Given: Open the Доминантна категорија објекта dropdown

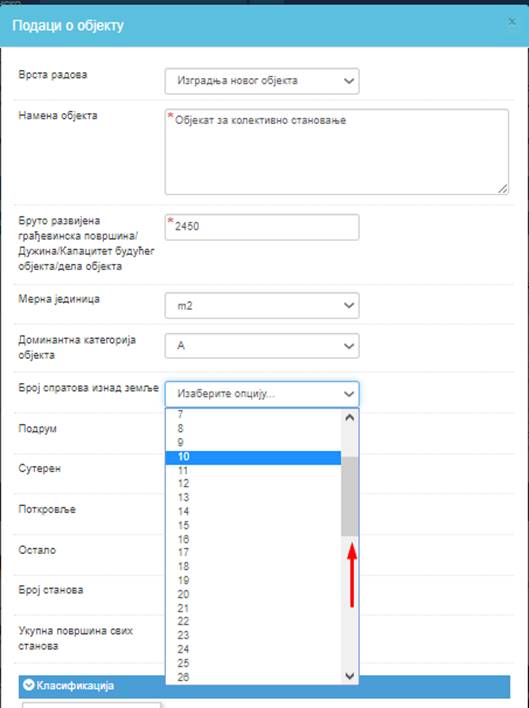Looking at the screenshot, I should pos(262,346).
